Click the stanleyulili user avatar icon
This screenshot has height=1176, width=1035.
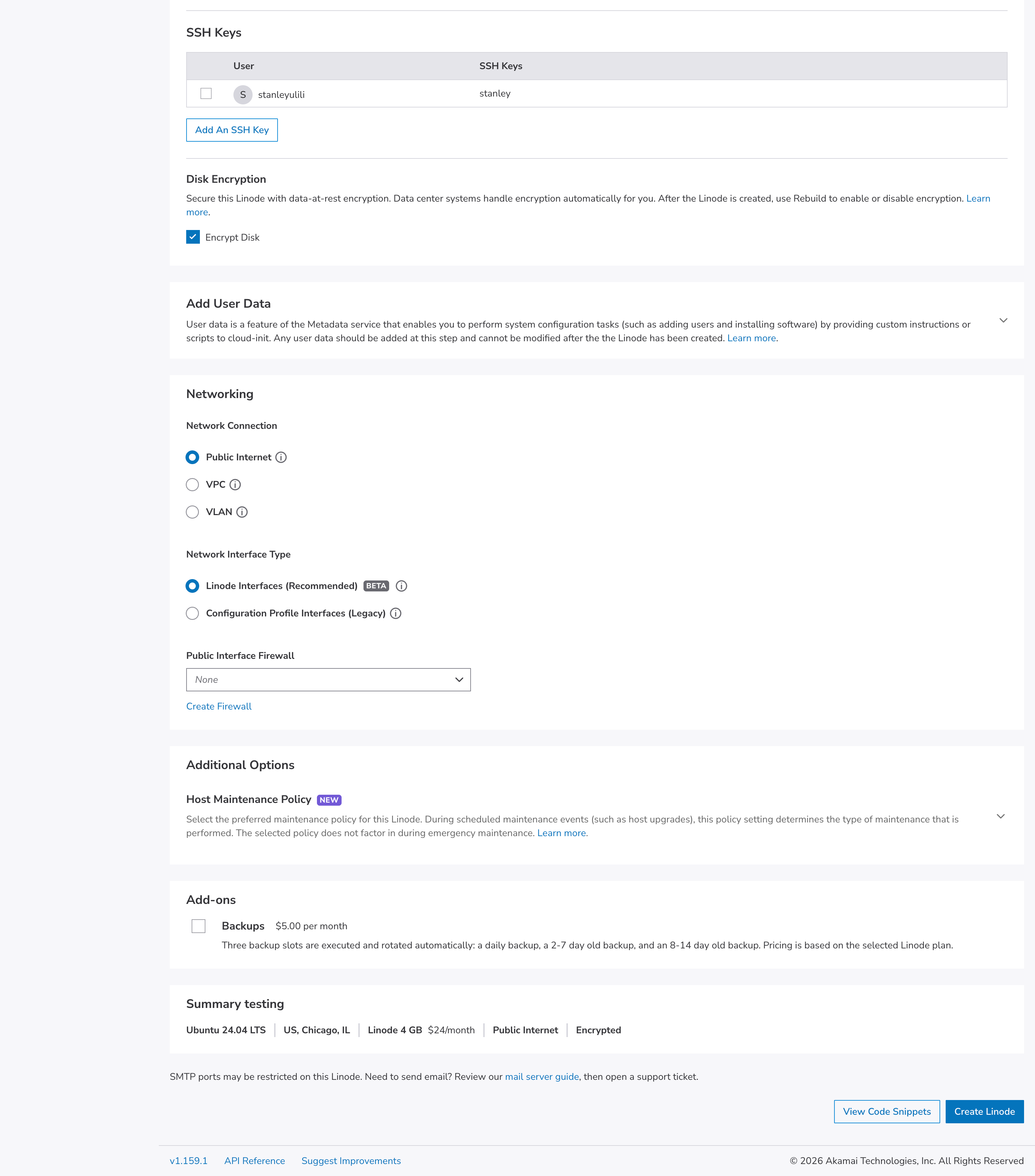243,94
